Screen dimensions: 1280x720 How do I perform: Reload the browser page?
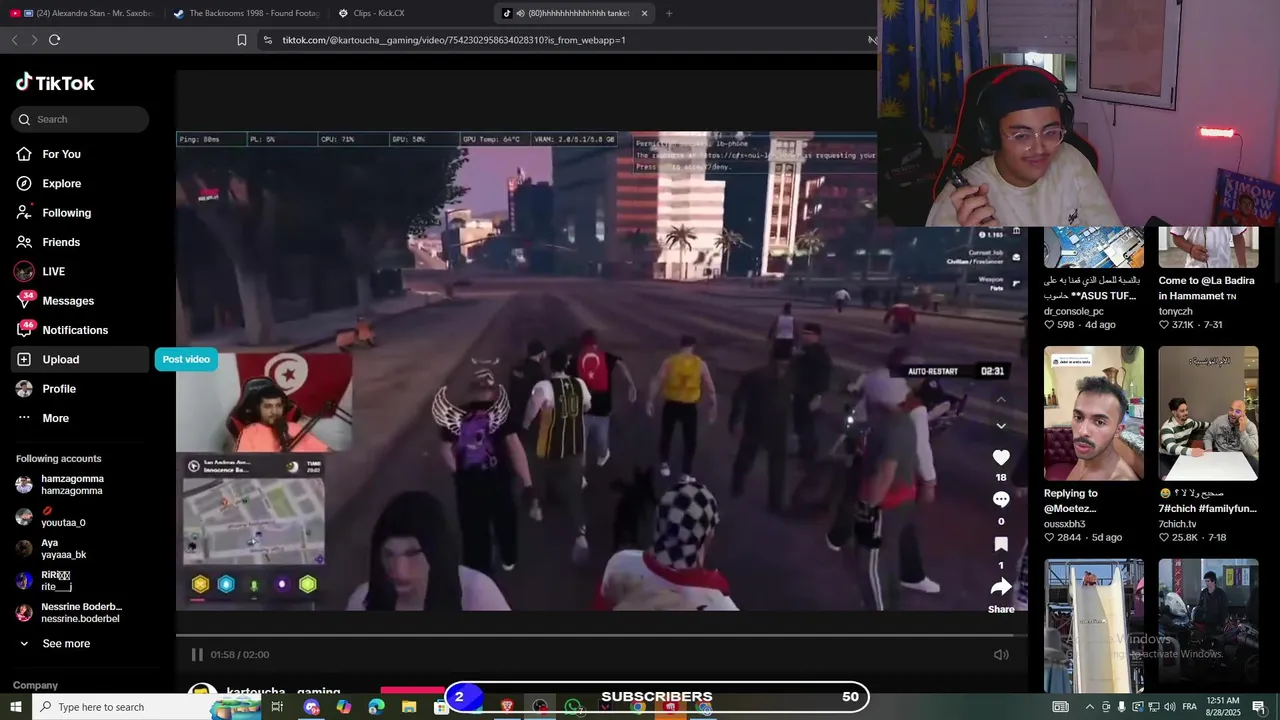tap(55, 40)
